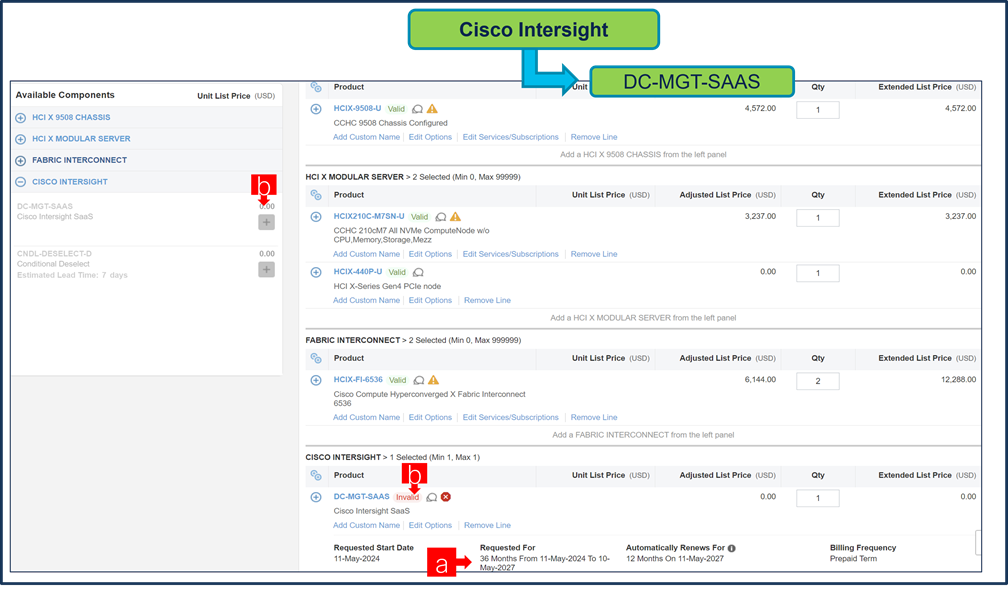The height and width of the screenshot is (593, 1008).
Task: Edit Services/Subscriptions for HCIX-FI-6536
Action: point(510,417)
